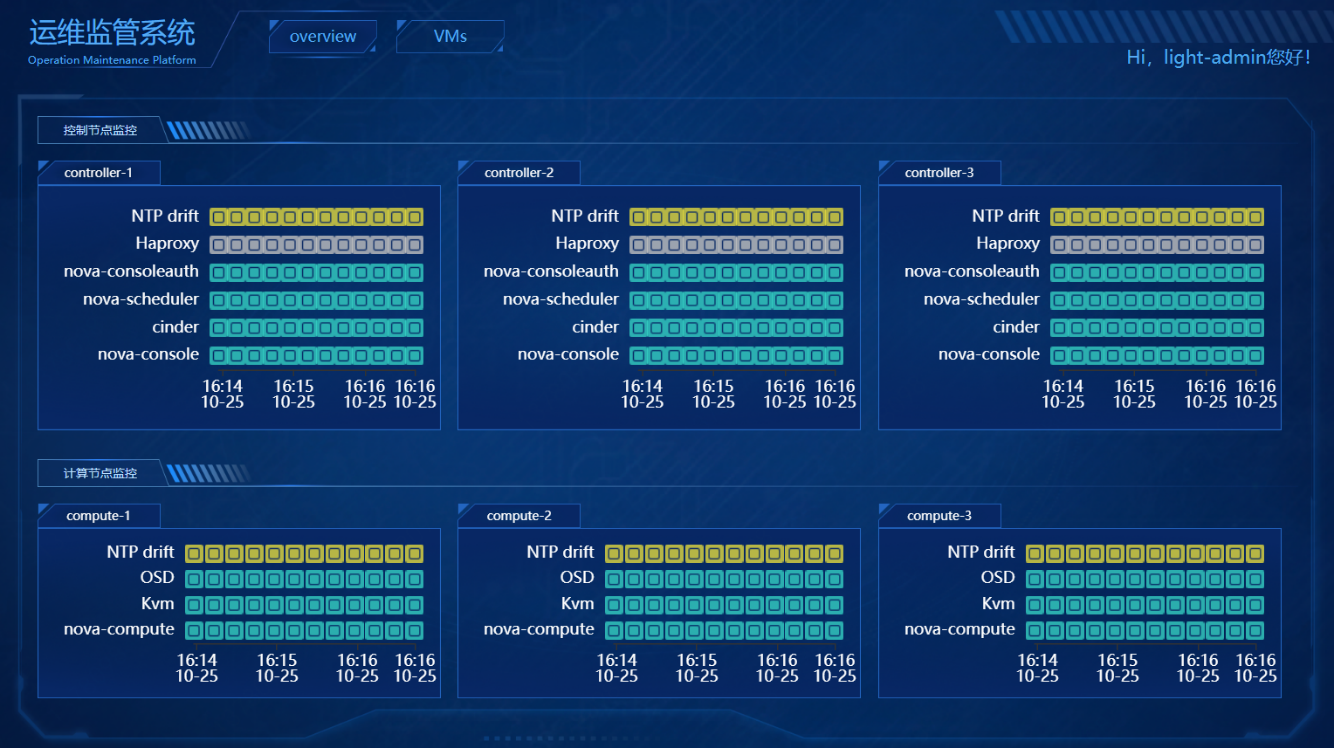Click first Haproxy square in controller-3
Screen dimensions: 1334x748
click(1059, 245)
